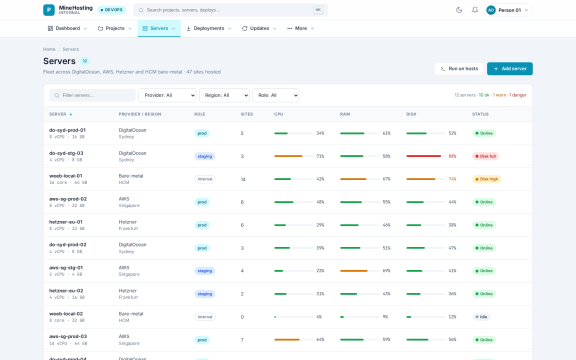Toggle dark mode moon icon
Screen dimensions: 576x360
click(459, 10)
